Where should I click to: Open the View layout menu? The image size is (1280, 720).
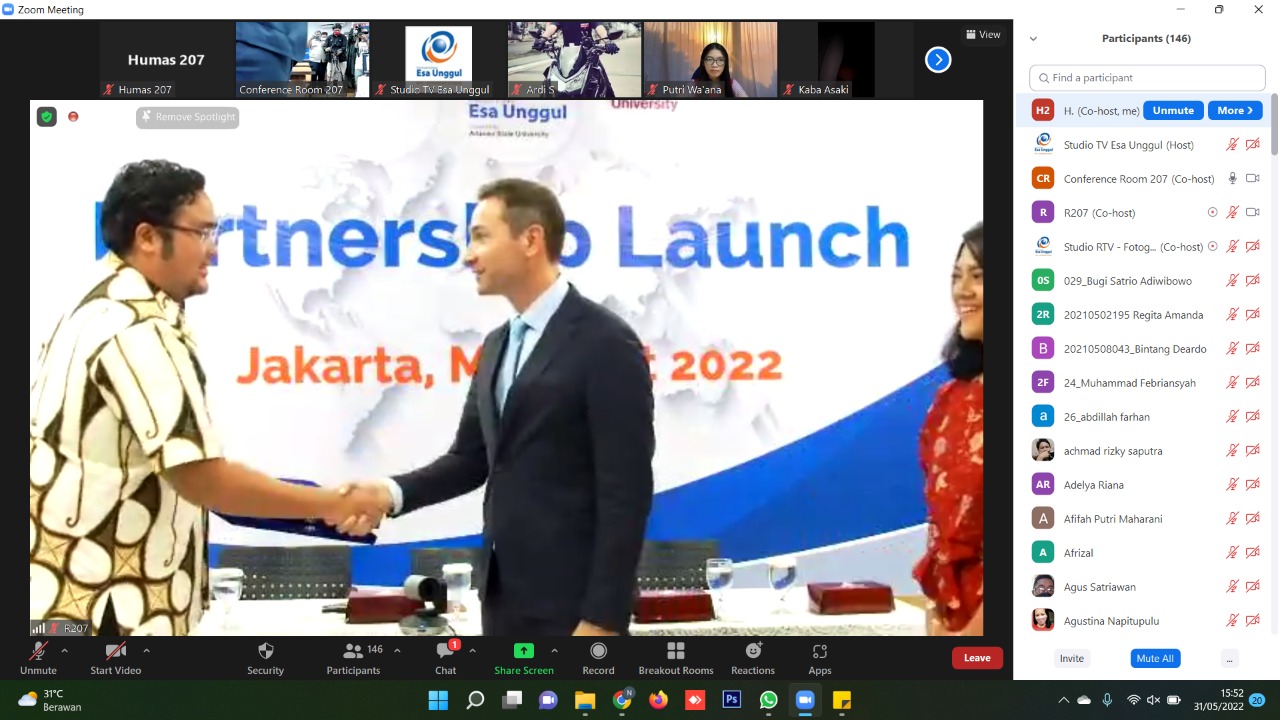983,35
